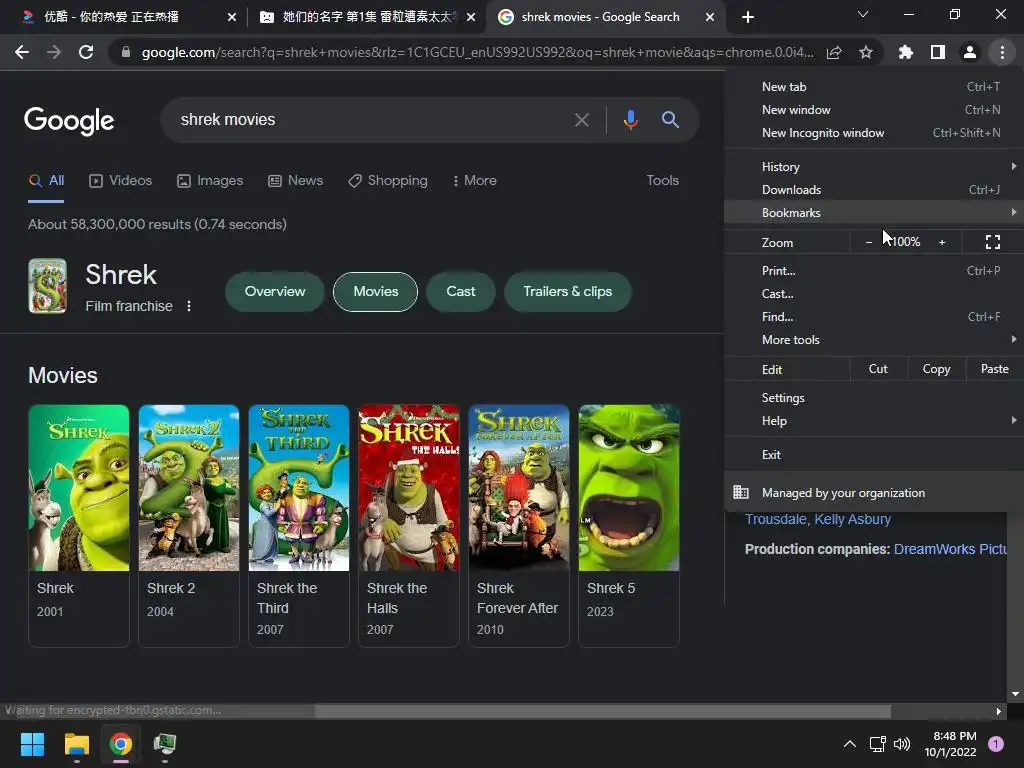Go forward one page in history
The image size is (1024, 768).
click(54, 52)
